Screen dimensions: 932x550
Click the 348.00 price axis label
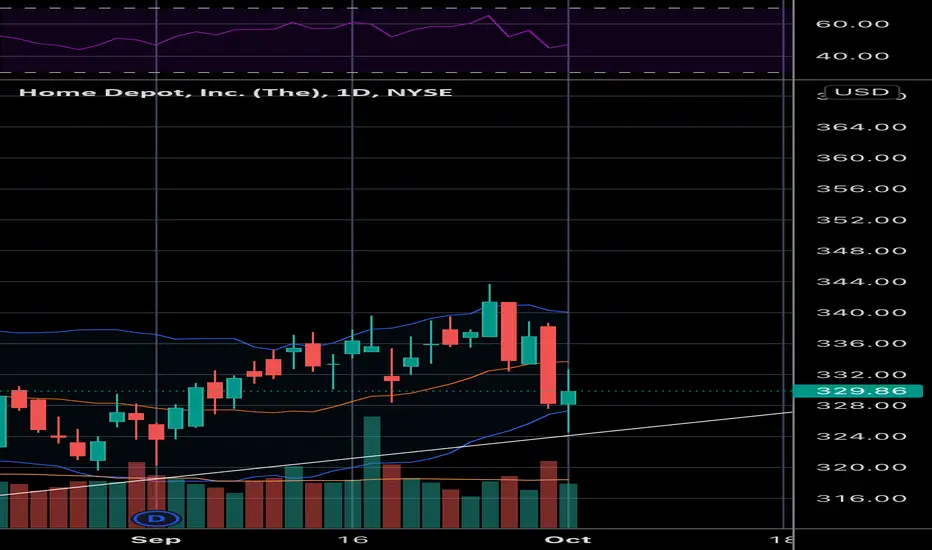tap(861, 250)
